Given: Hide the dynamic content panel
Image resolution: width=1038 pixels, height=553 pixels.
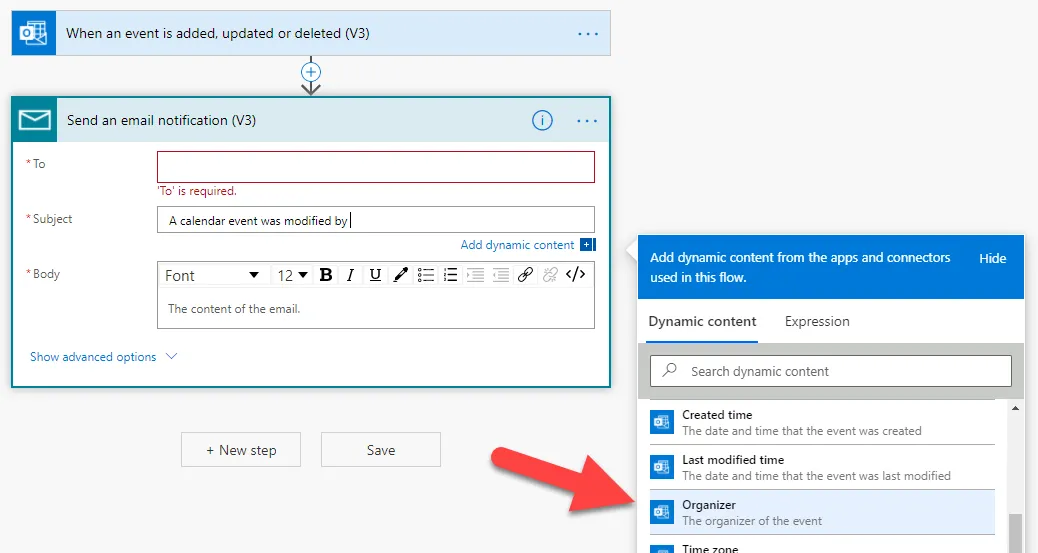Looking at the screenshot, I should [x=992, y=258].
